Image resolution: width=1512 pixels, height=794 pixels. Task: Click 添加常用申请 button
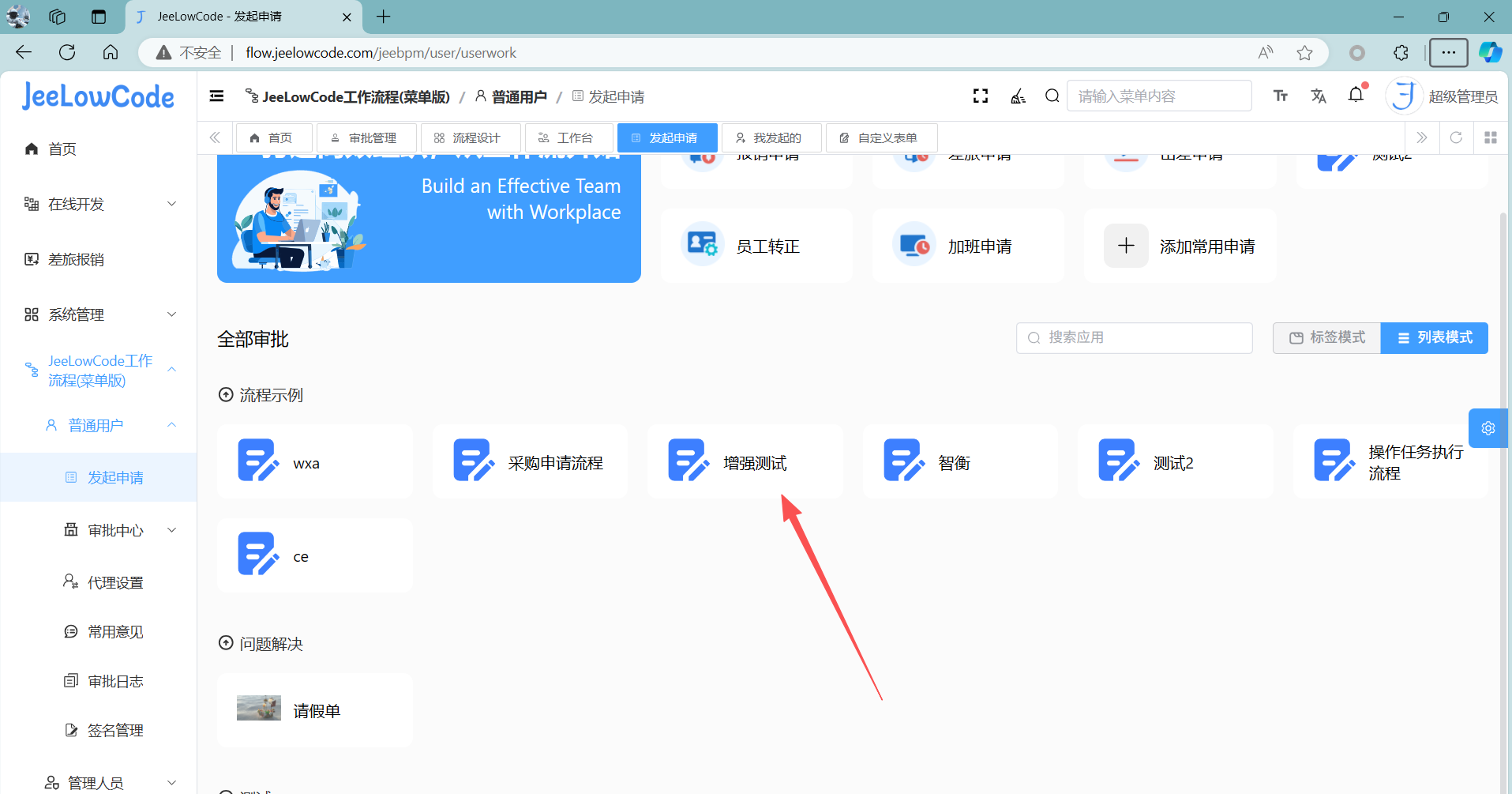(1180, 246)
